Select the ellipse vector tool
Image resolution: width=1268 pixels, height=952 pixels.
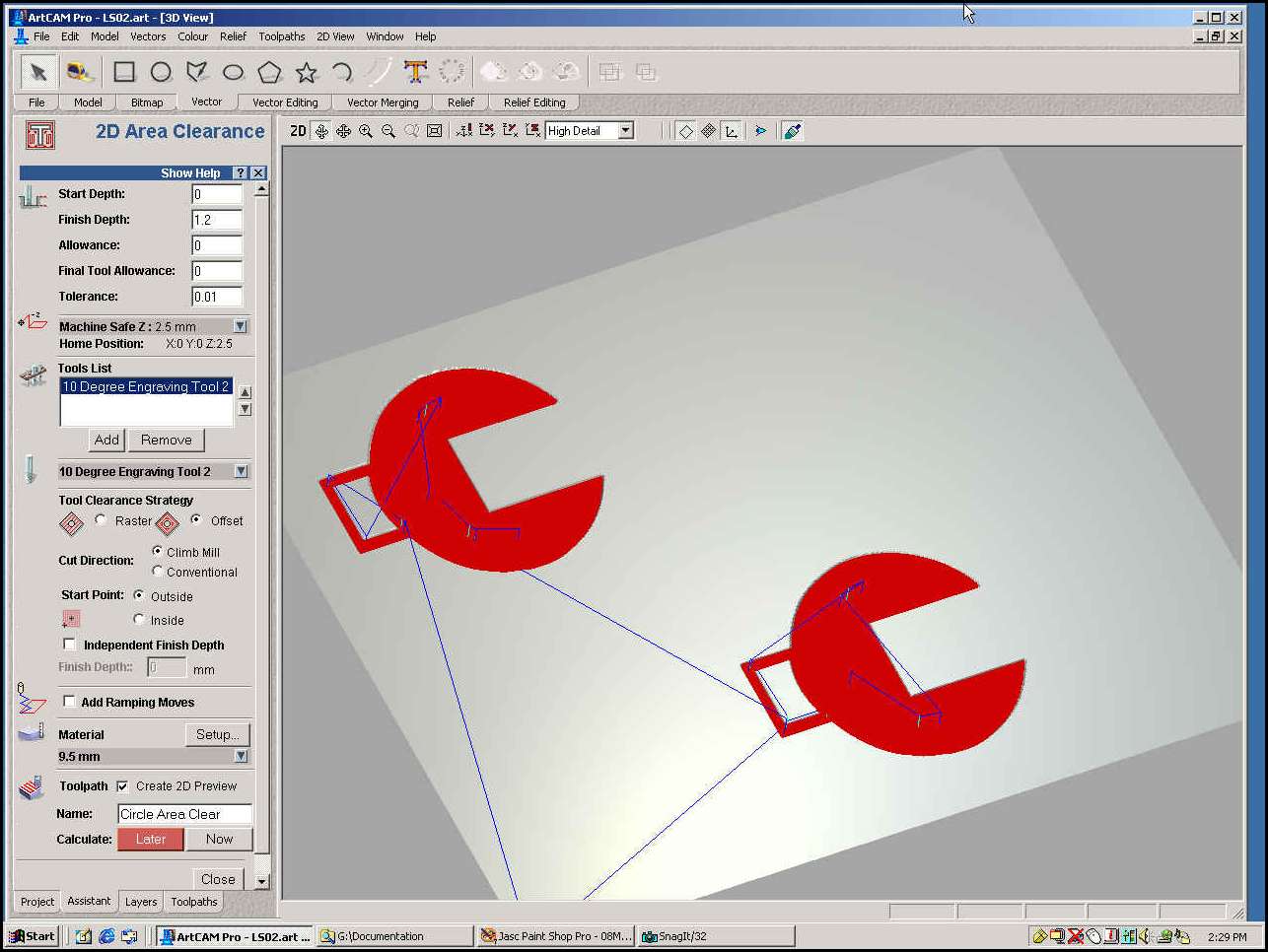(x=234, y=72)
